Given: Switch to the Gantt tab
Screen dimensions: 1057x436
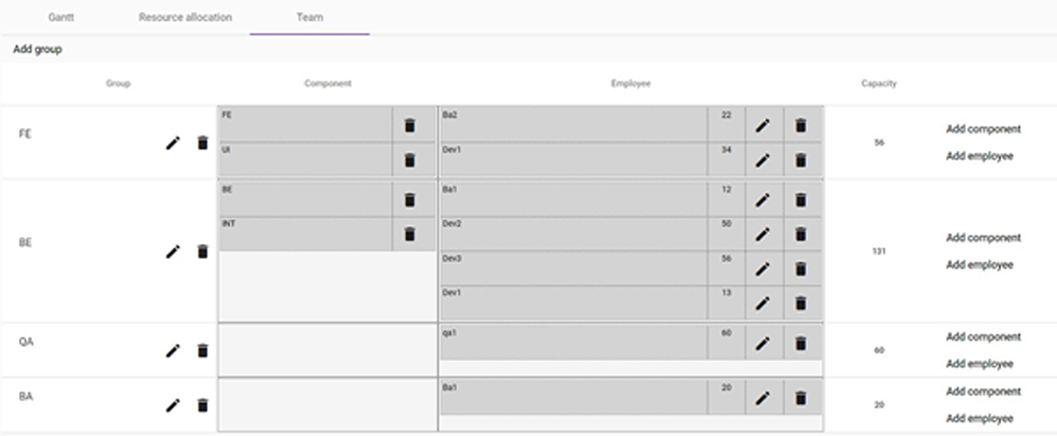Looking at the screenshot, I should pos(61,18).
